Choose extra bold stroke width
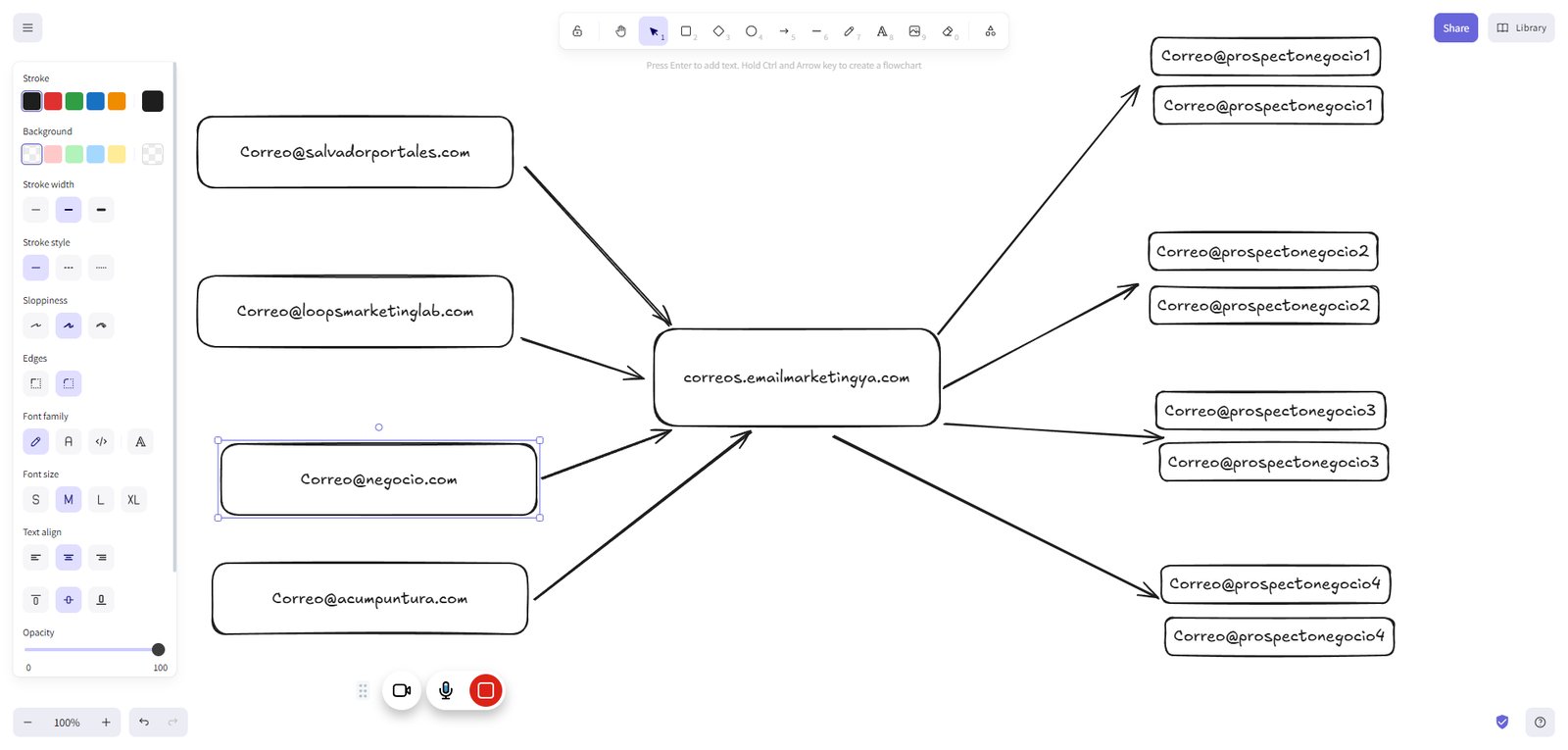1568x750 pixels. [101, 210]
